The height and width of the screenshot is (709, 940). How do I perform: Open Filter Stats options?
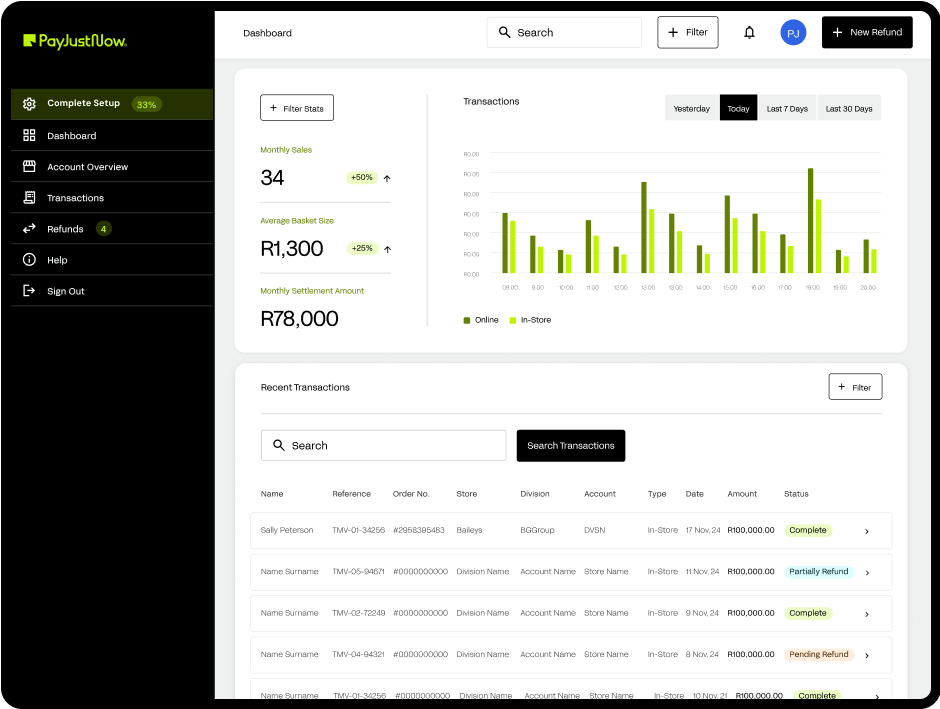click(297, 108)
